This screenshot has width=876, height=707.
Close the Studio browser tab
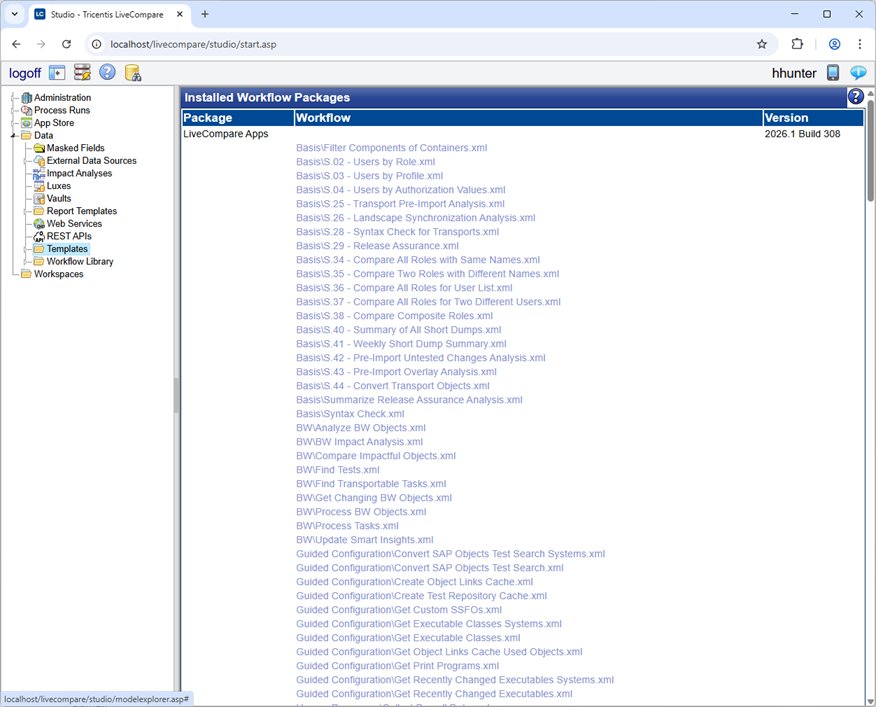pyautogui.click(x=179, y=15)
